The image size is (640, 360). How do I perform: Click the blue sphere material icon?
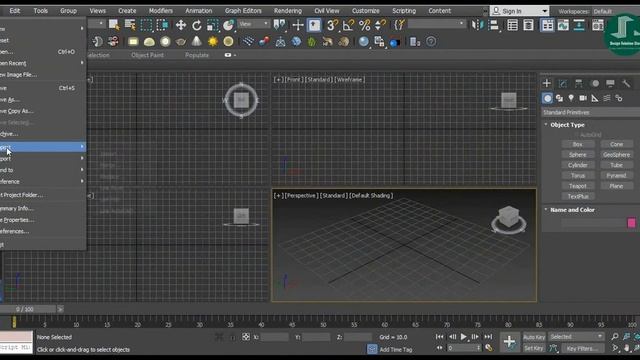coord(363,41)
